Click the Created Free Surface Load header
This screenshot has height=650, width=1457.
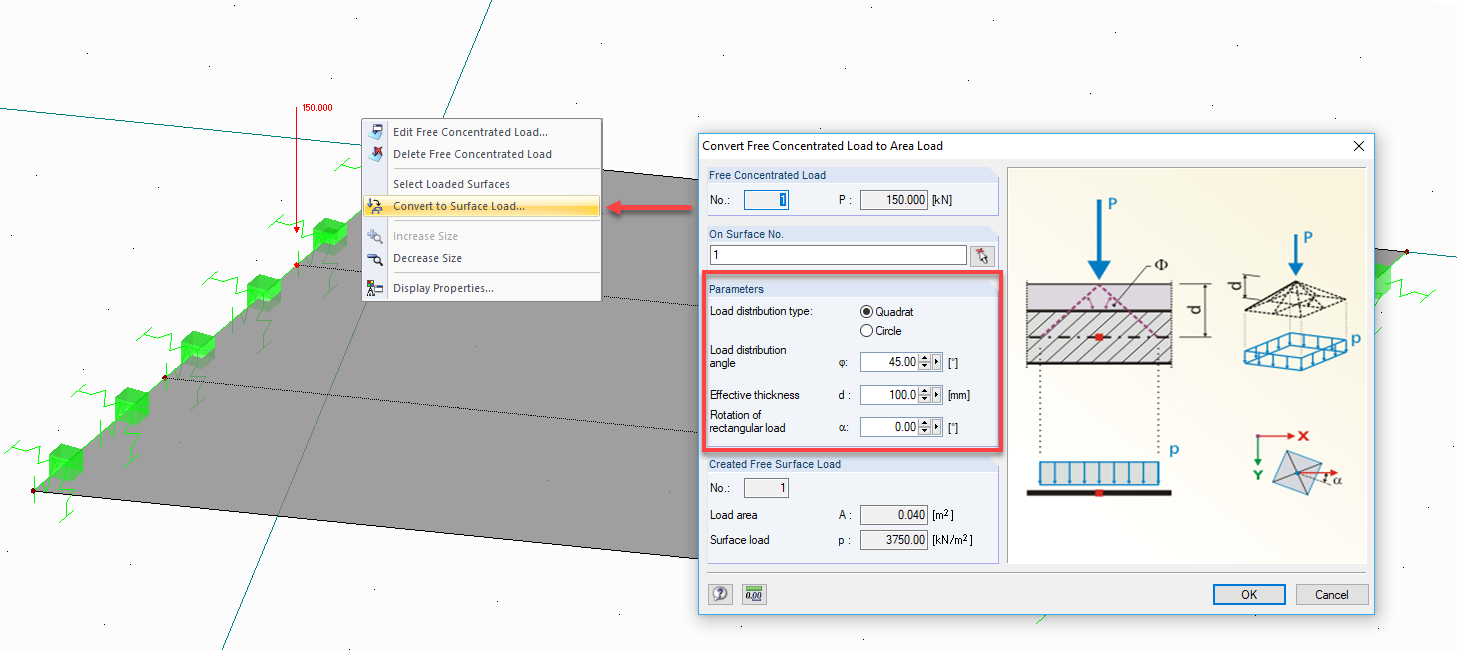point(852,464)
